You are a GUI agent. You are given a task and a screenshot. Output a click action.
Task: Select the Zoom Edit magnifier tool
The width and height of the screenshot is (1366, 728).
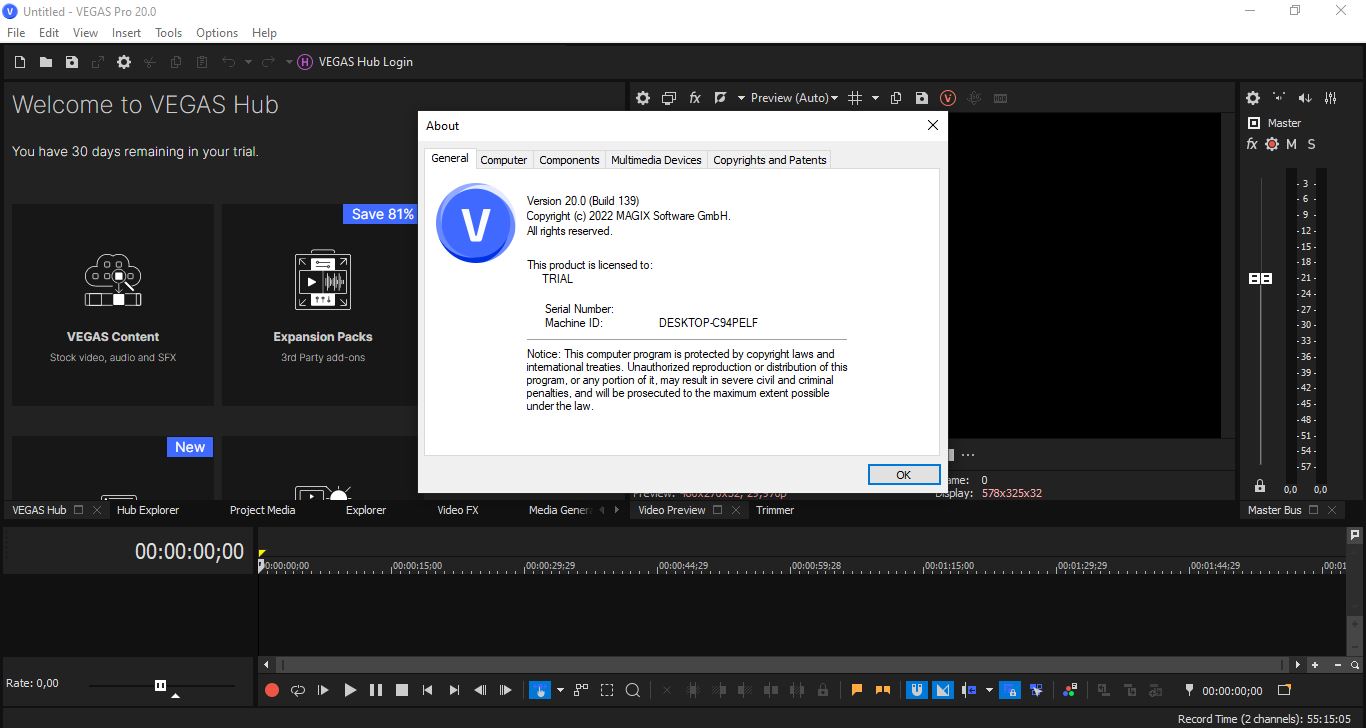(x=633, y=690)
